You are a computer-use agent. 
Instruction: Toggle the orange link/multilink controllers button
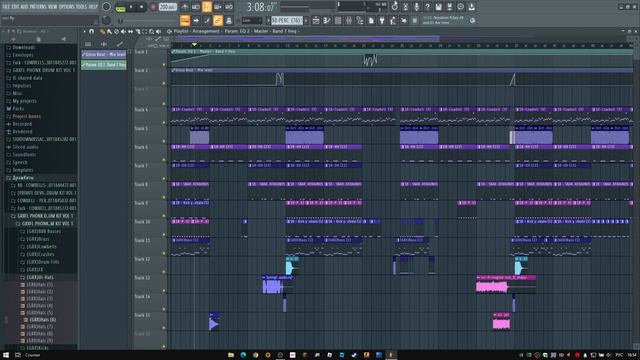(218, 20)
